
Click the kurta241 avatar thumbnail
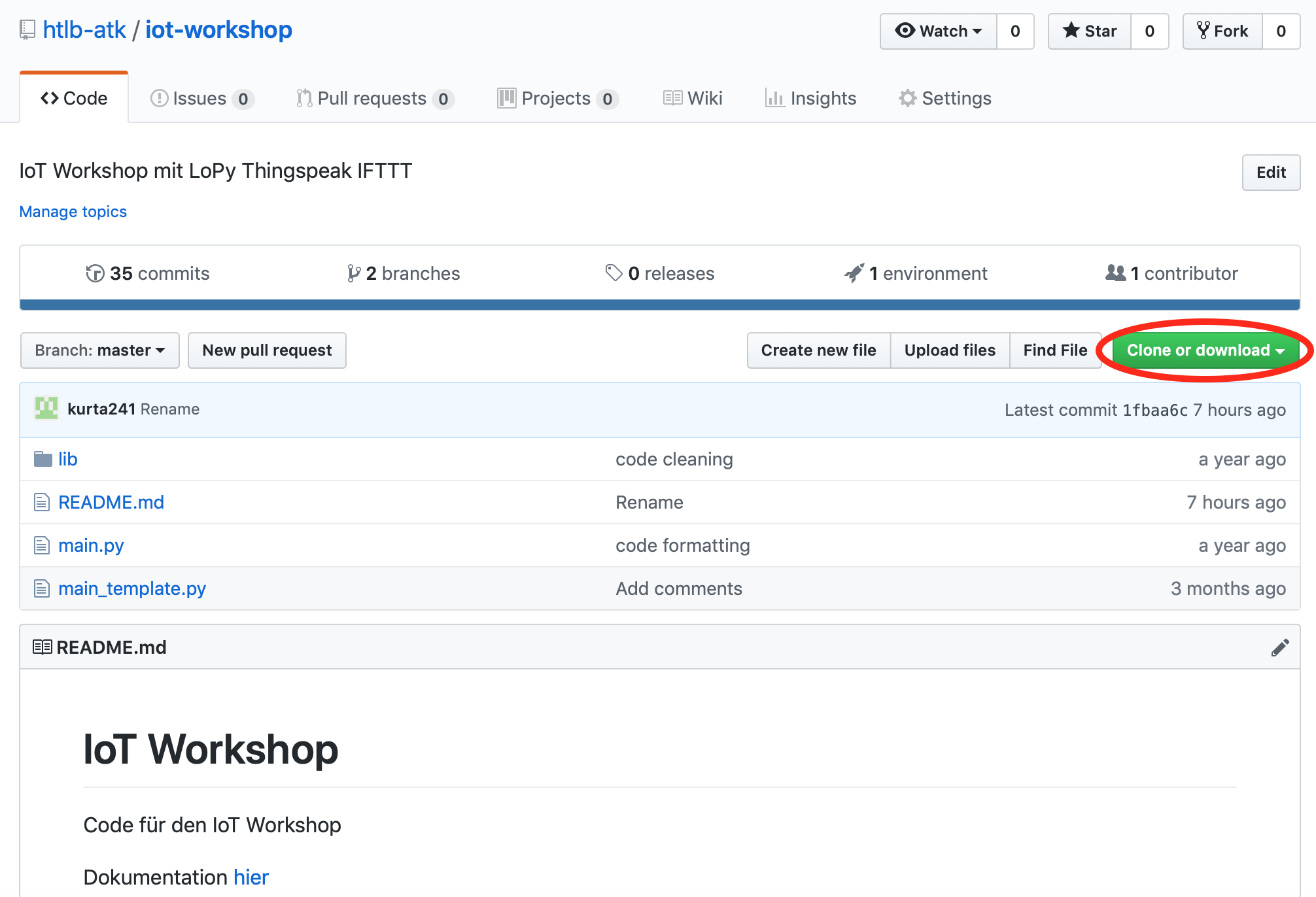tap(46, 409)
